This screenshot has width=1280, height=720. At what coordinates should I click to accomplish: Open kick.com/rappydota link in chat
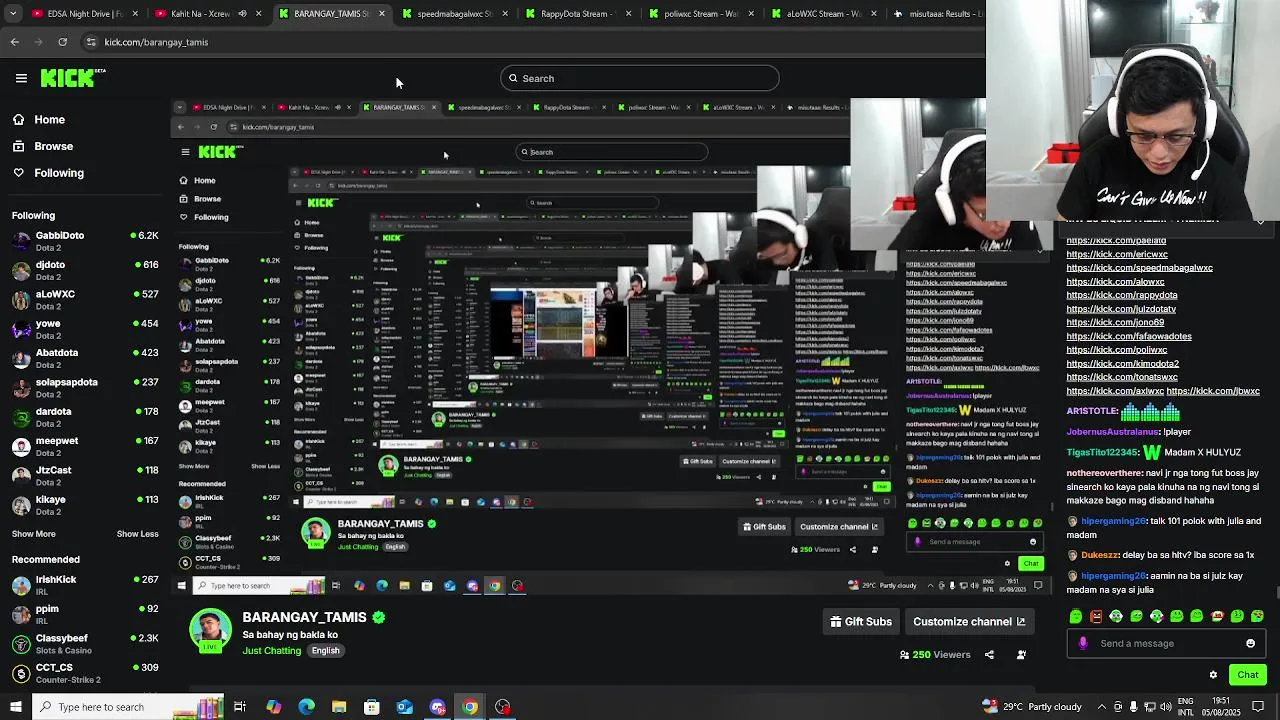tap(1122, 295)
